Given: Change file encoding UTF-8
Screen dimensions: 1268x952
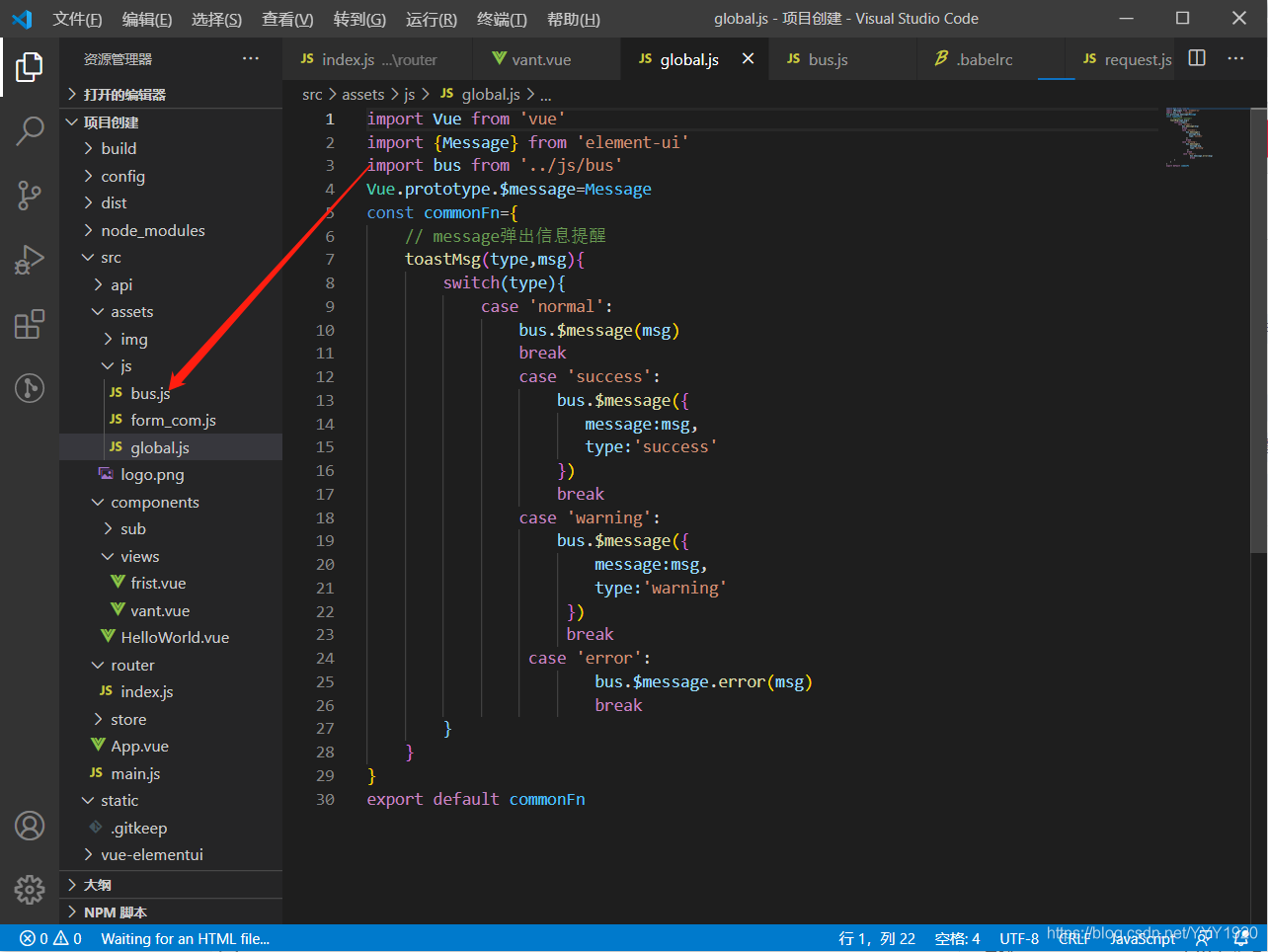Looking at the screenshot, I should [1019, 938].
